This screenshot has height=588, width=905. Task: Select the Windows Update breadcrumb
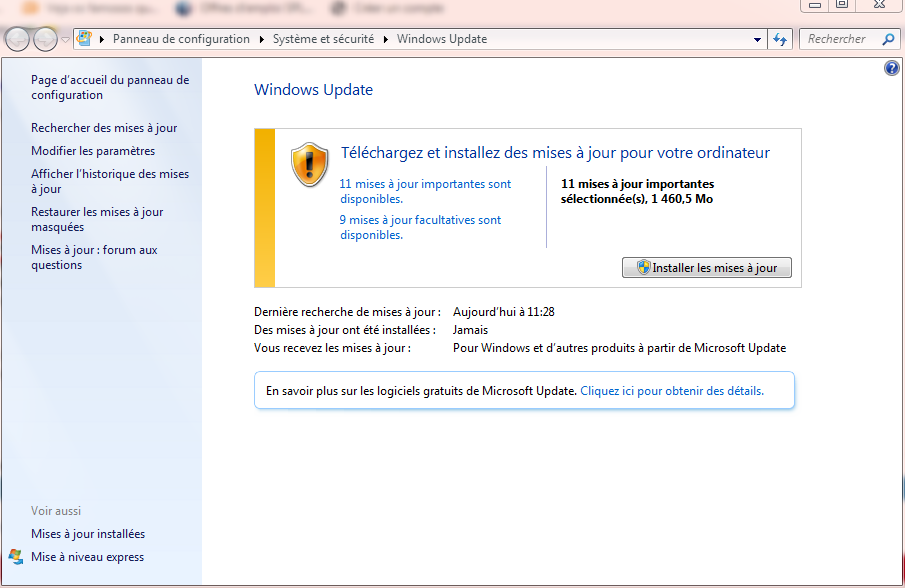click(442, 39)
